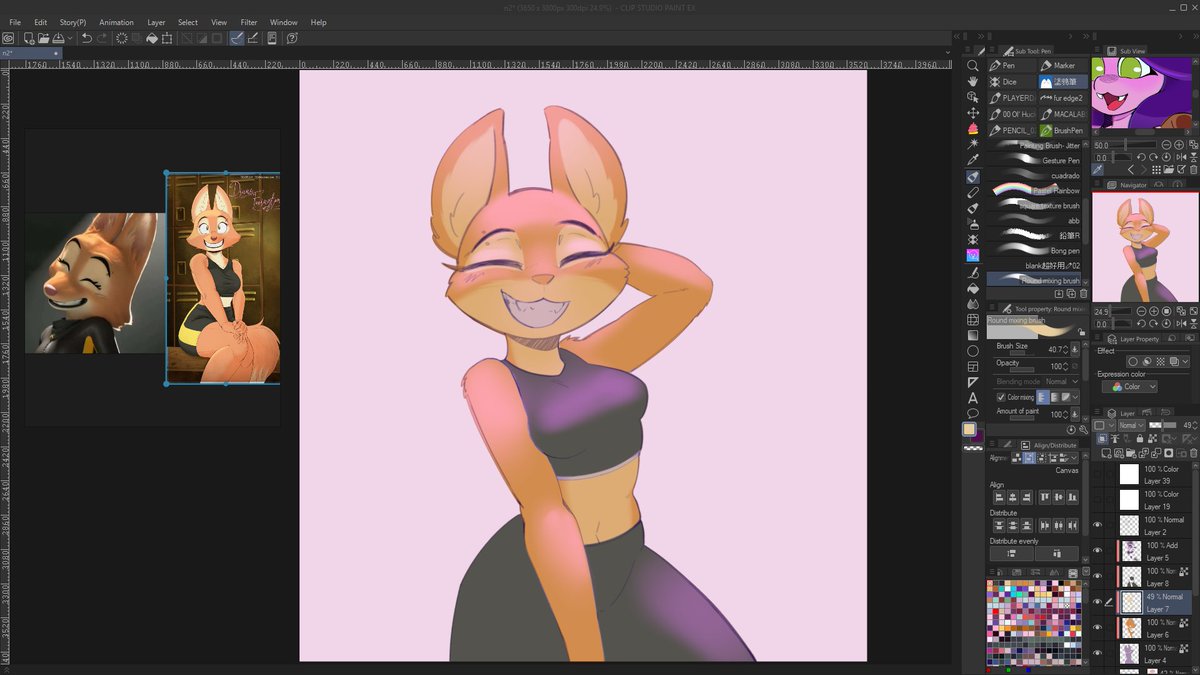Click Clip Studio launcher icon
The width and height of the screenshot is (1200, 675).
click(x=8, y=38)
